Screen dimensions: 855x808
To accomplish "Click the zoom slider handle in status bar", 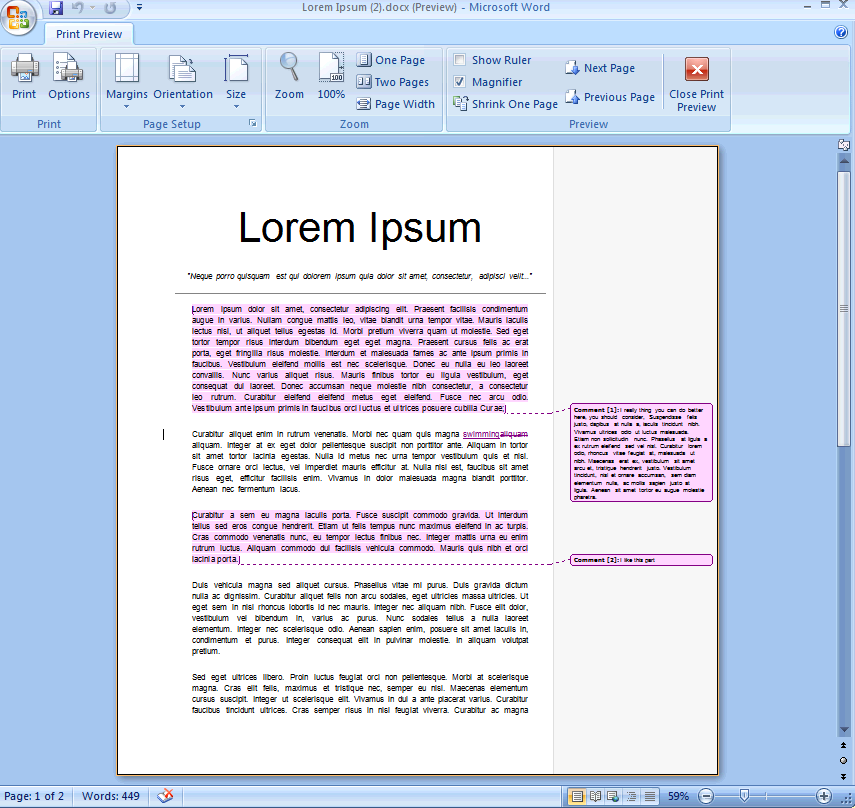I will (x=743, y=796).
